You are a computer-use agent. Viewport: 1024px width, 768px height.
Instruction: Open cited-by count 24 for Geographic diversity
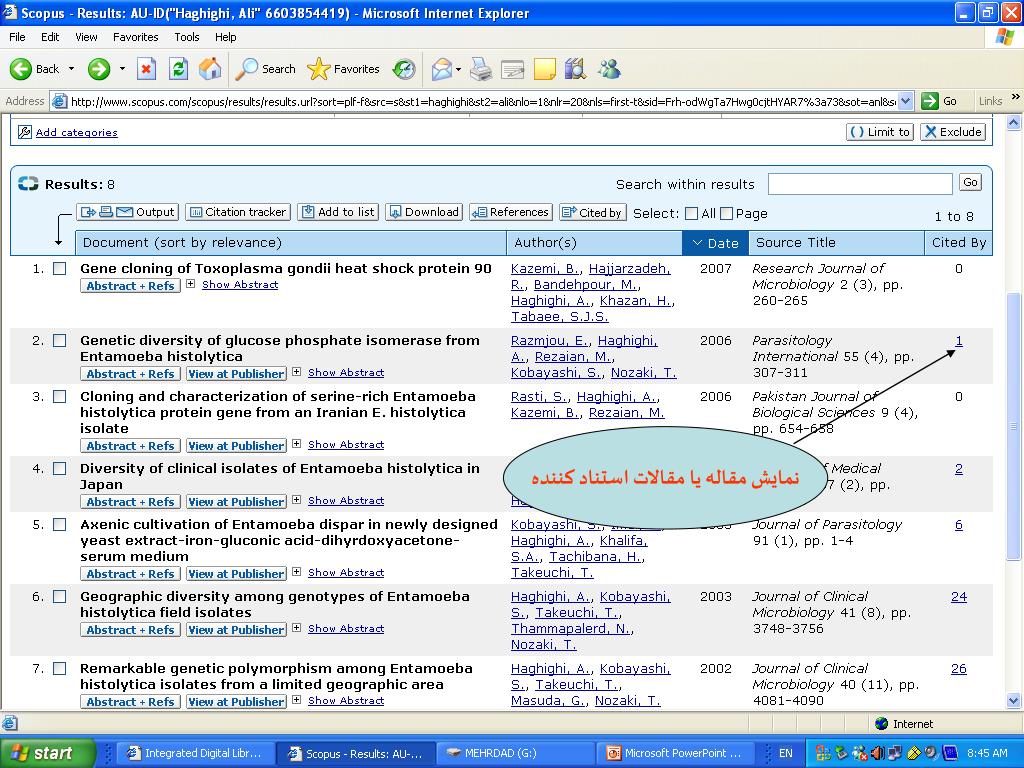click(959, 596)
